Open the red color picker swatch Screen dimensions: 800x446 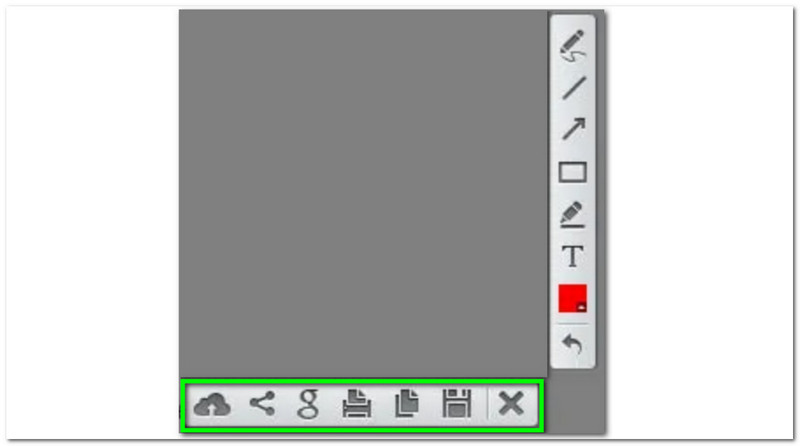pos(572,299)
